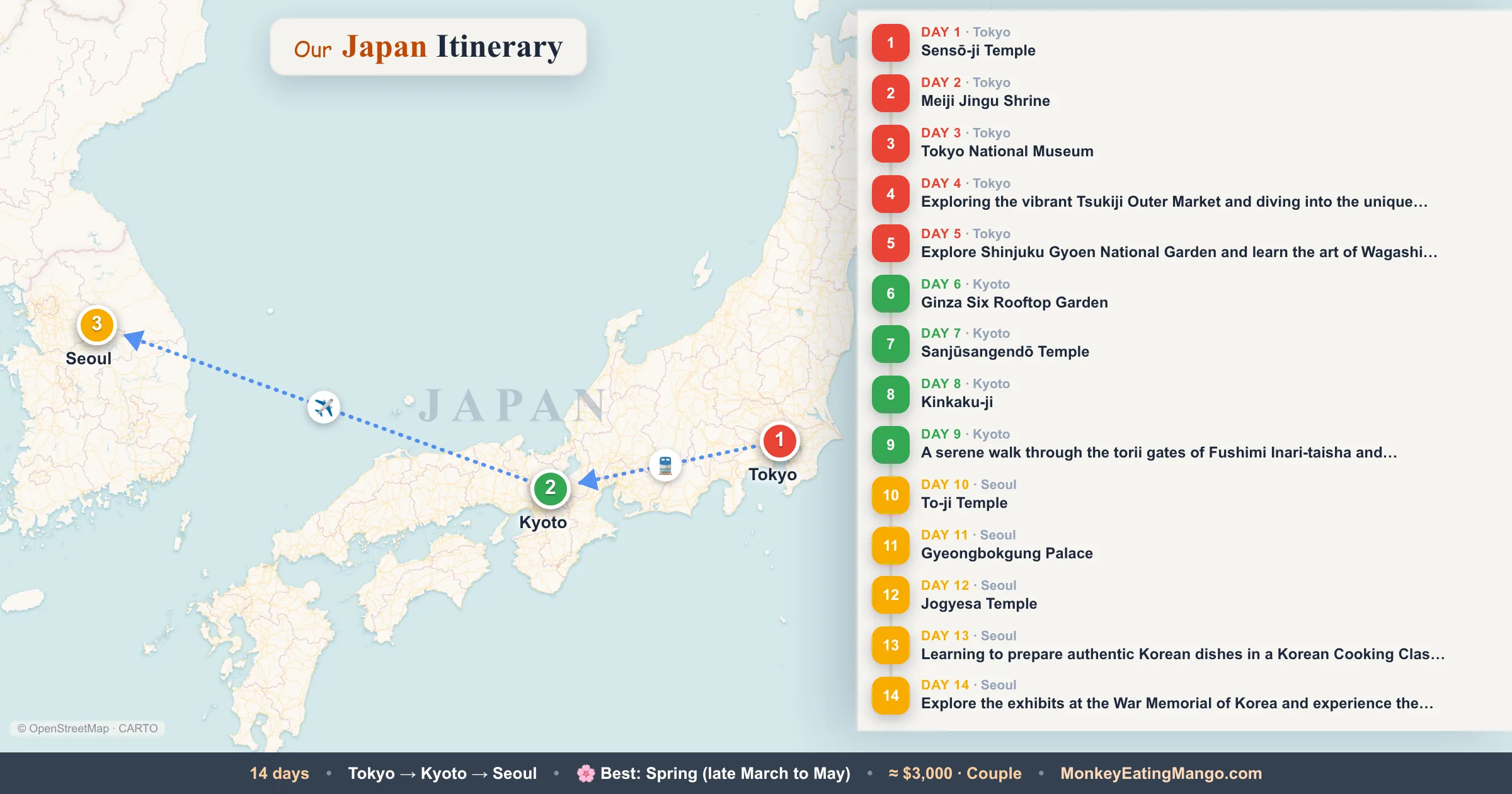Click the 14 days text in footer
The height and width of the screenshot is (794, 1512).
pos(279,773)
